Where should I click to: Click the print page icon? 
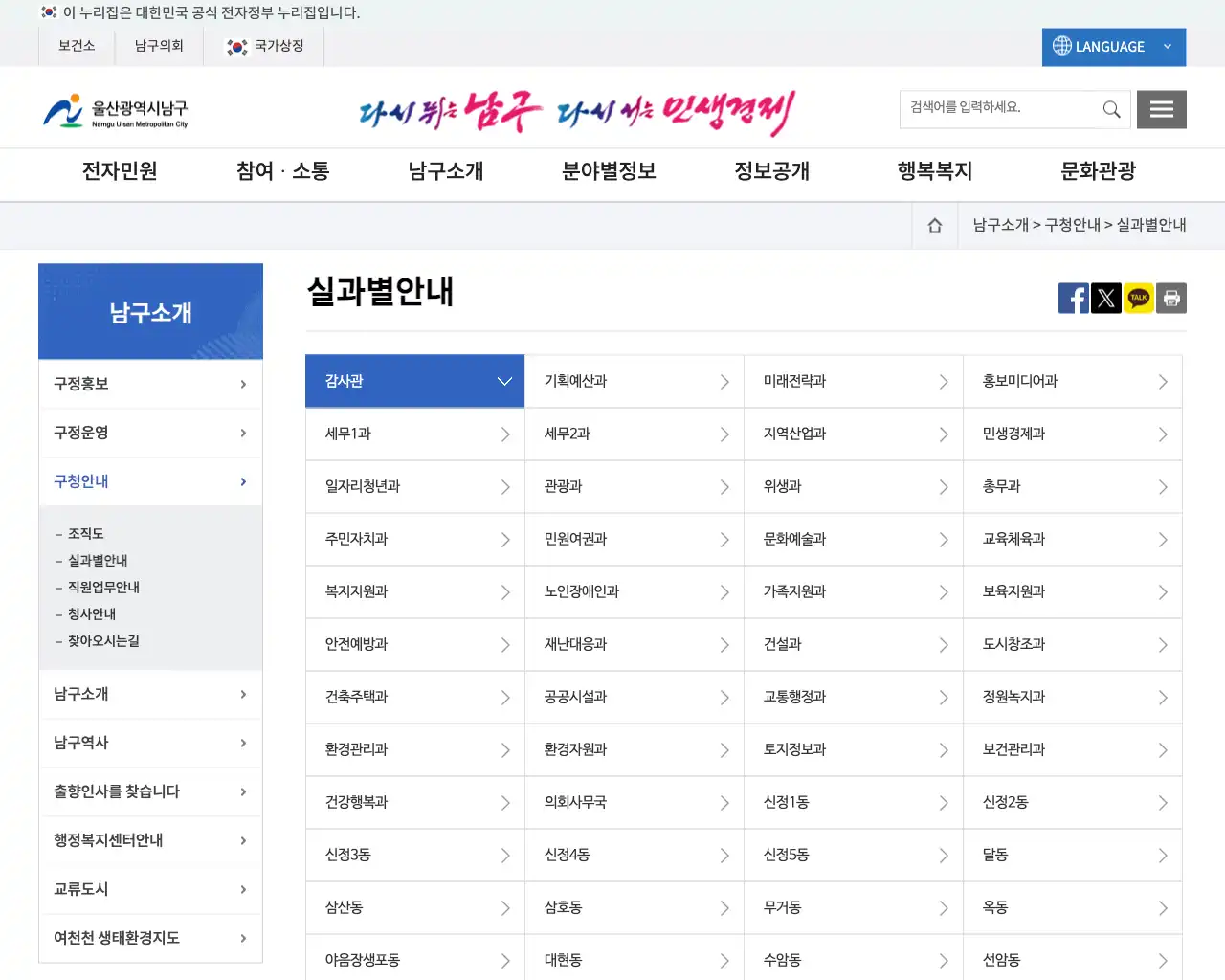click(1171, 299)
